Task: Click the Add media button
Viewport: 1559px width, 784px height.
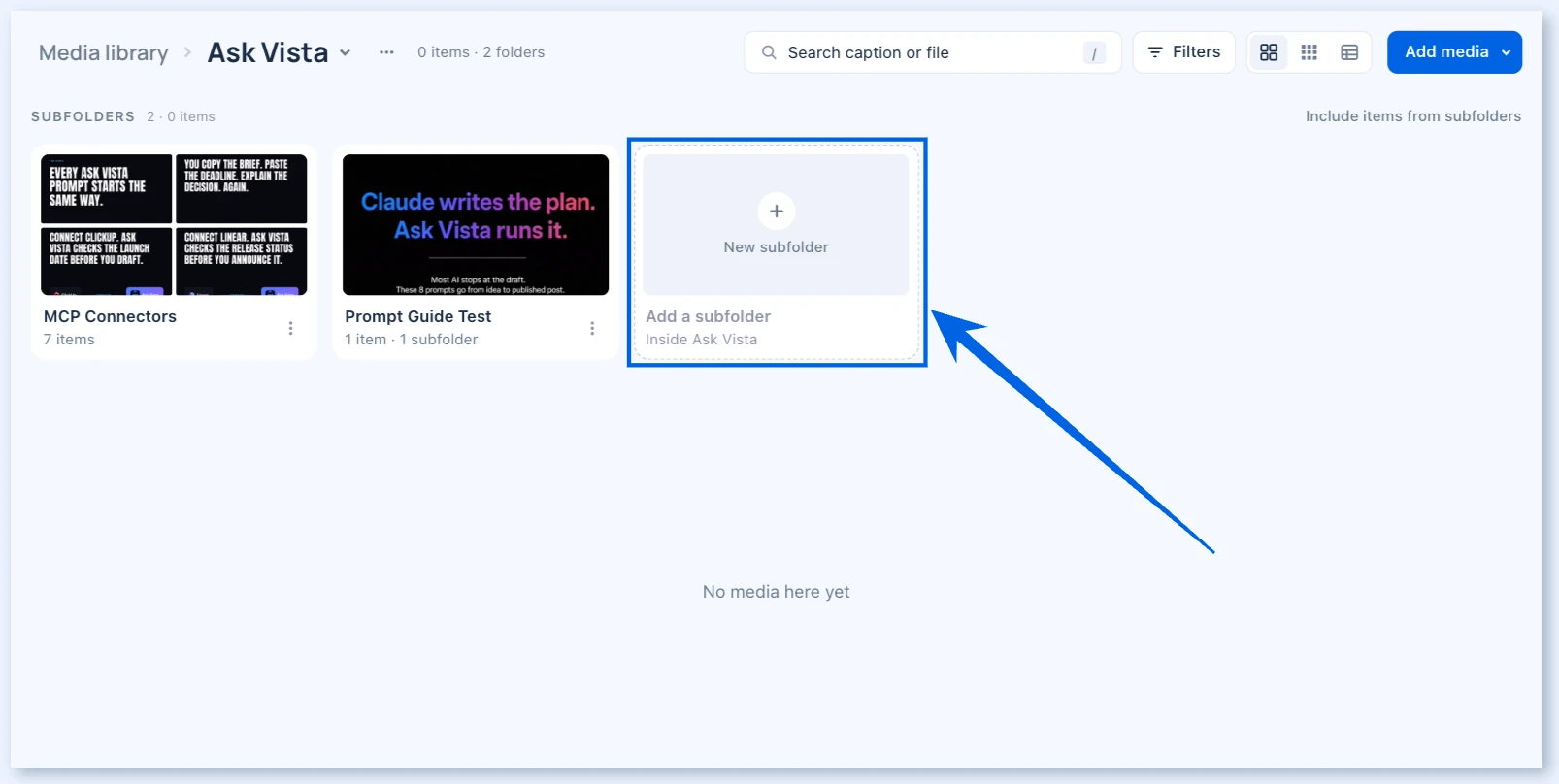Action: pos(1446,52)
